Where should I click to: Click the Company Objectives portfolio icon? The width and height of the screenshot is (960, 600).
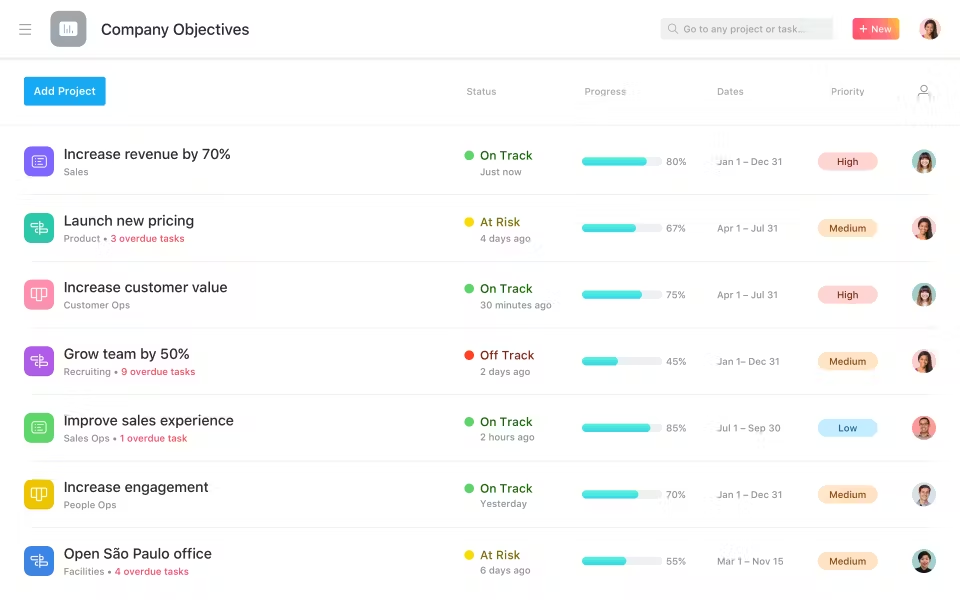pos(68,29)
